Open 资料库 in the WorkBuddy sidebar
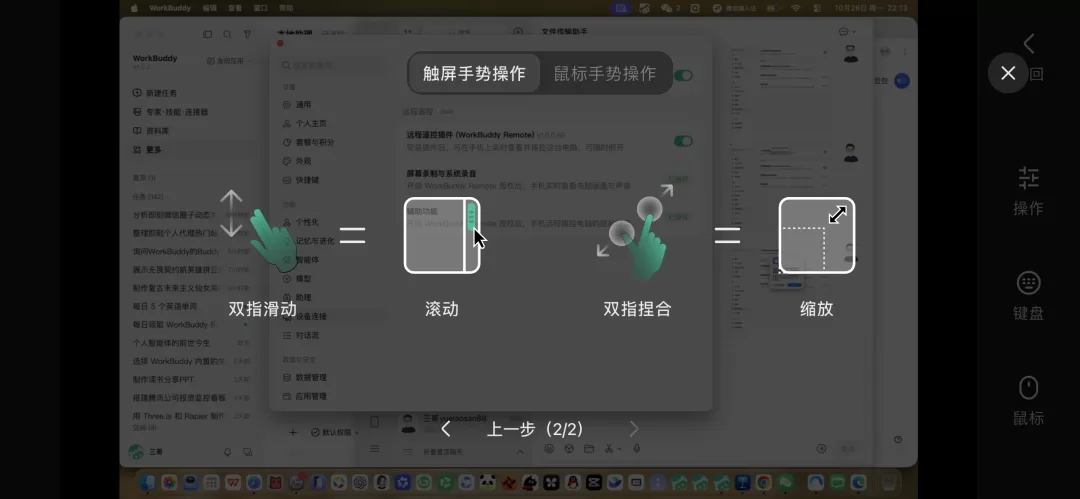Viewport: 1080px width, 499px height. tap(152, 131)
